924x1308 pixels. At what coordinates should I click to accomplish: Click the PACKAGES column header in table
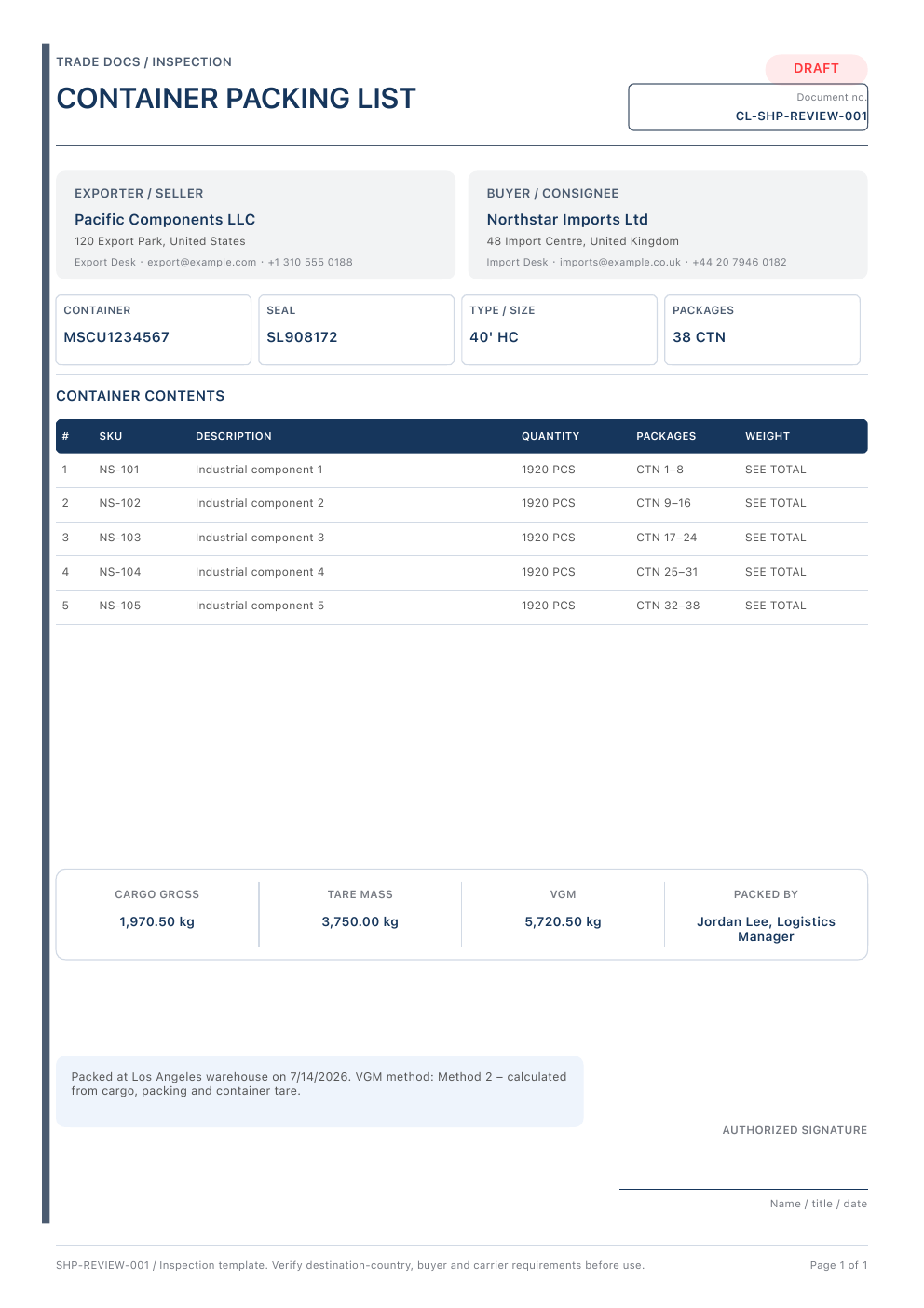click(x=666, y=436)
